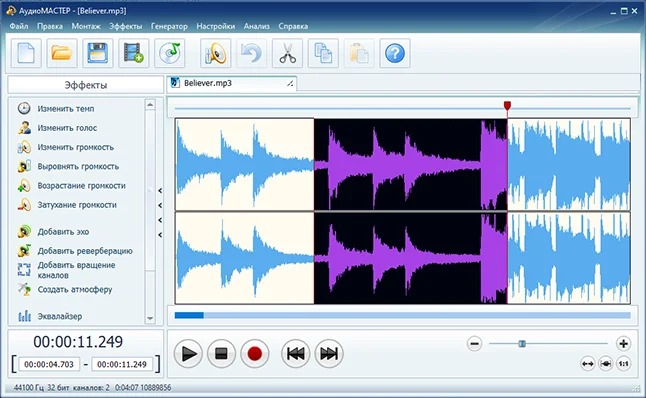
Task: Open file with the folder icon
Action: pyautogui.click(x=62, y=53)
